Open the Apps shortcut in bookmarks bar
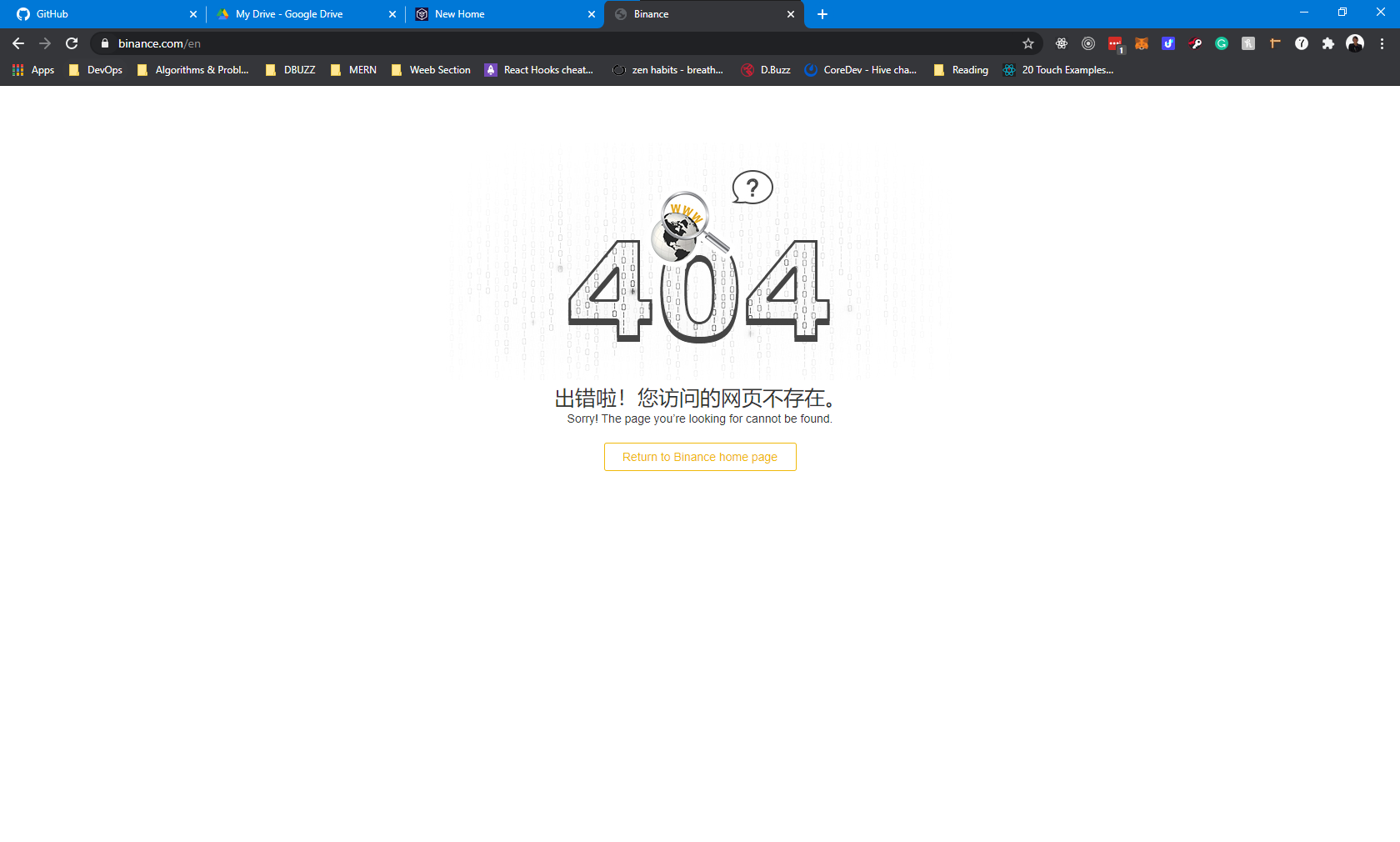The image size is (1400, 842). coord(33,70)
